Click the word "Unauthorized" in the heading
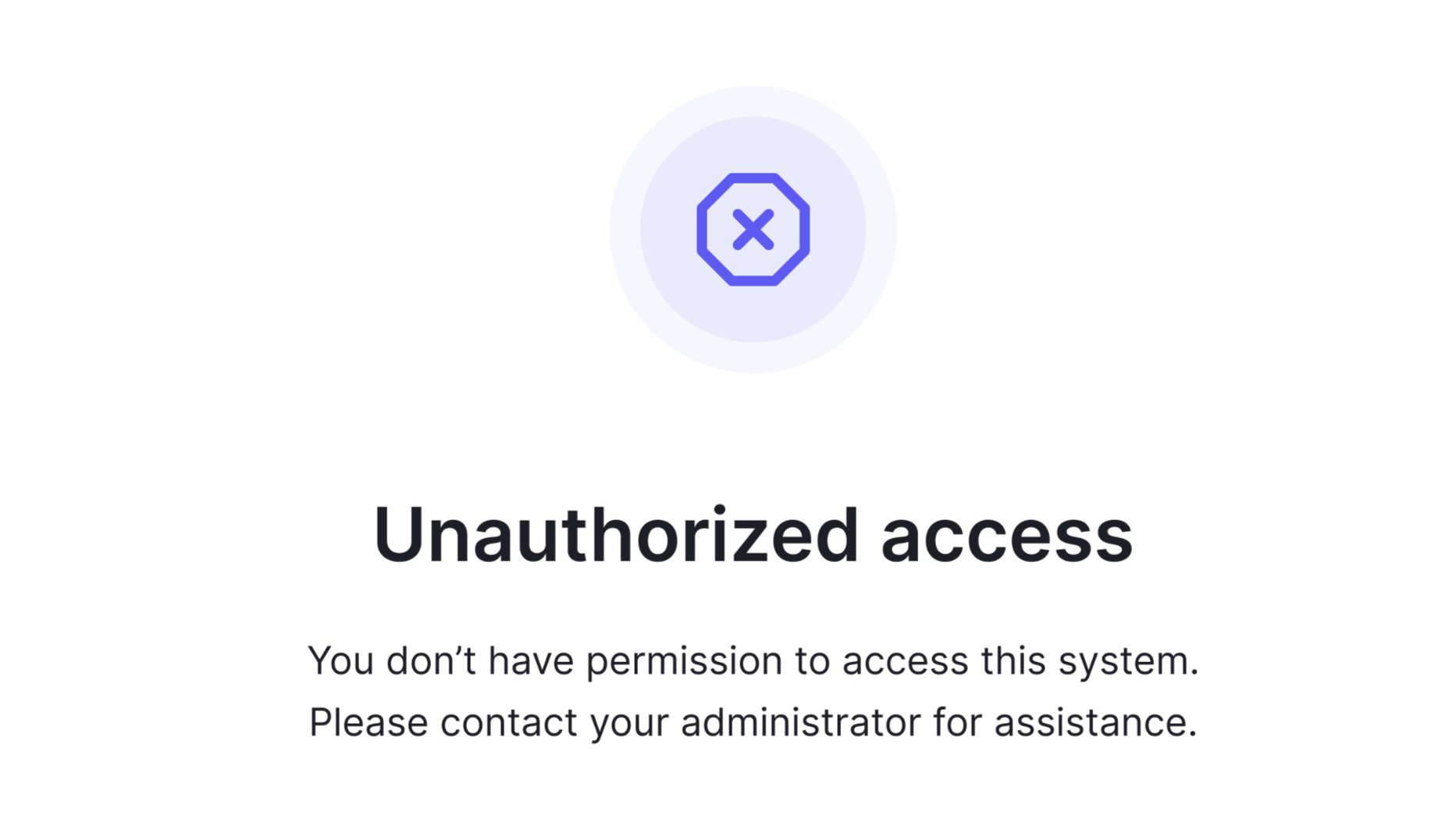 click(x=616, y=535)
